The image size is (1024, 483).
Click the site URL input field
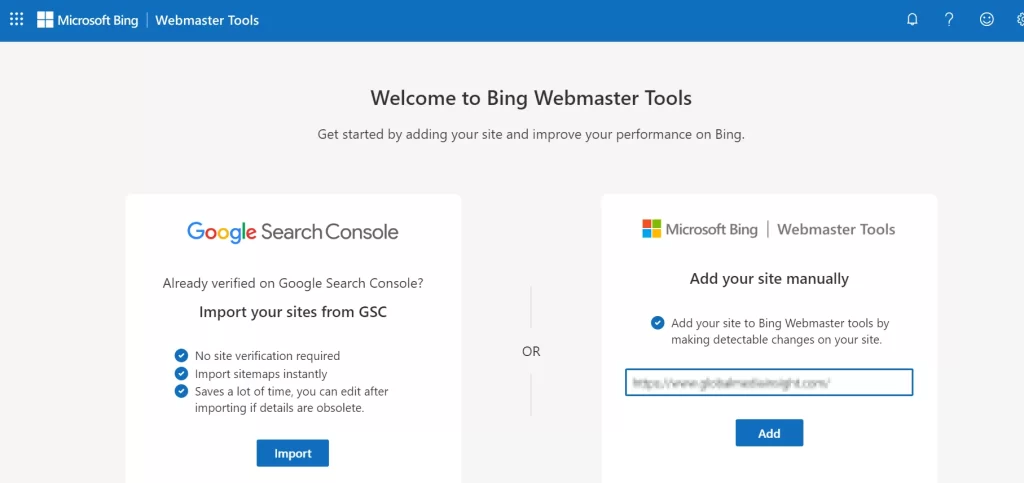coord(768,382)
